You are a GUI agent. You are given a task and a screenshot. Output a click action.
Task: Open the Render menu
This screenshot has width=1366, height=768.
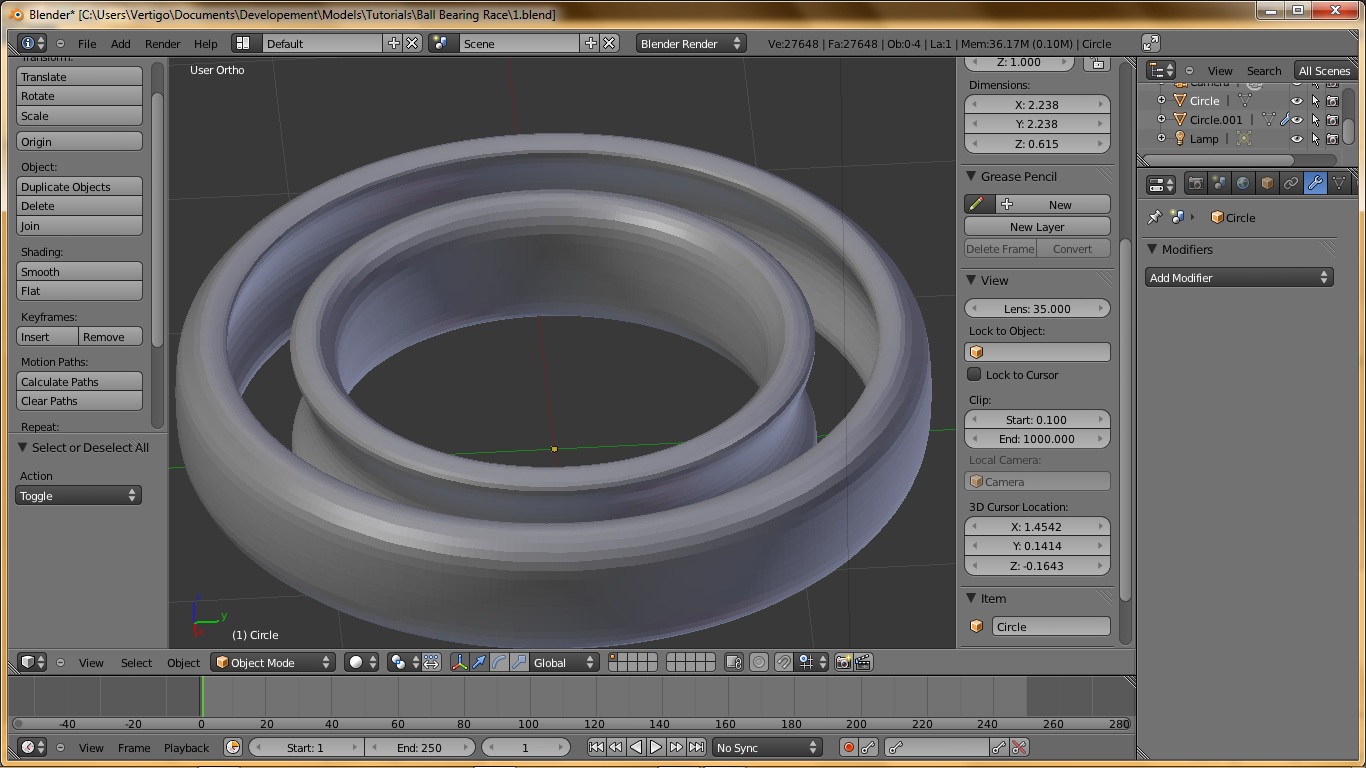pos(162,43)
